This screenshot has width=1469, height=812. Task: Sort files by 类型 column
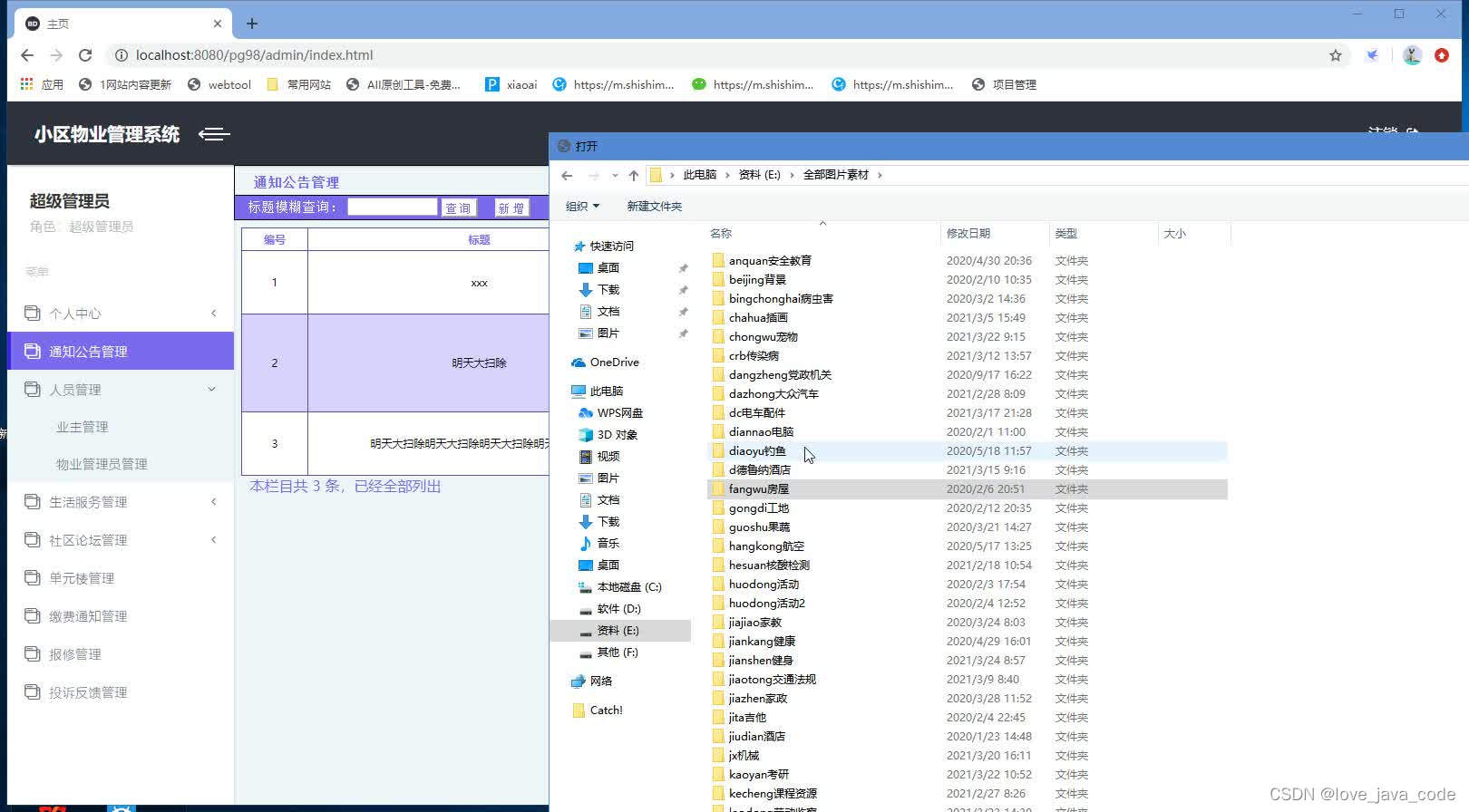click(1104, 234)
